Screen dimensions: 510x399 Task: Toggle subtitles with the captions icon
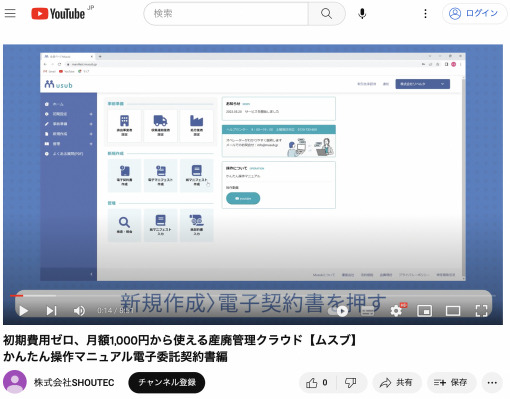pos(368,311)
